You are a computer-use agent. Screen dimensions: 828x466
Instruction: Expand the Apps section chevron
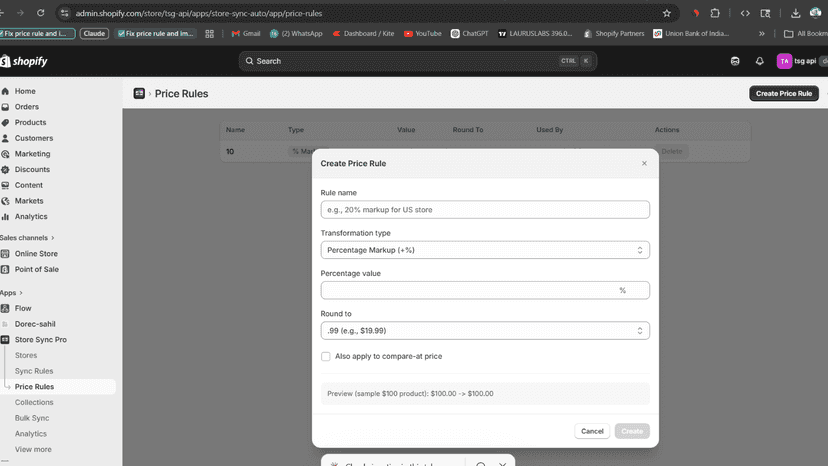click(x=21, y=293)
